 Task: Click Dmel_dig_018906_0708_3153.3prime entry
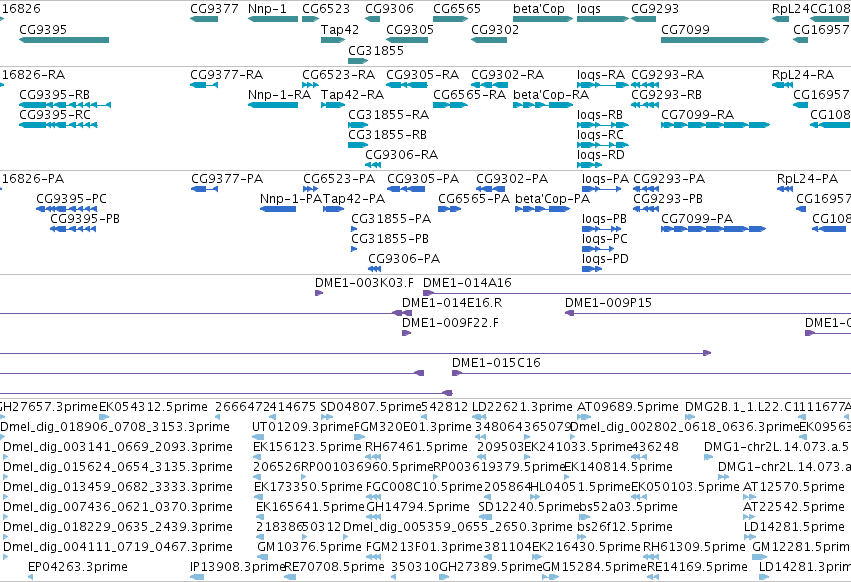(115, 427)
